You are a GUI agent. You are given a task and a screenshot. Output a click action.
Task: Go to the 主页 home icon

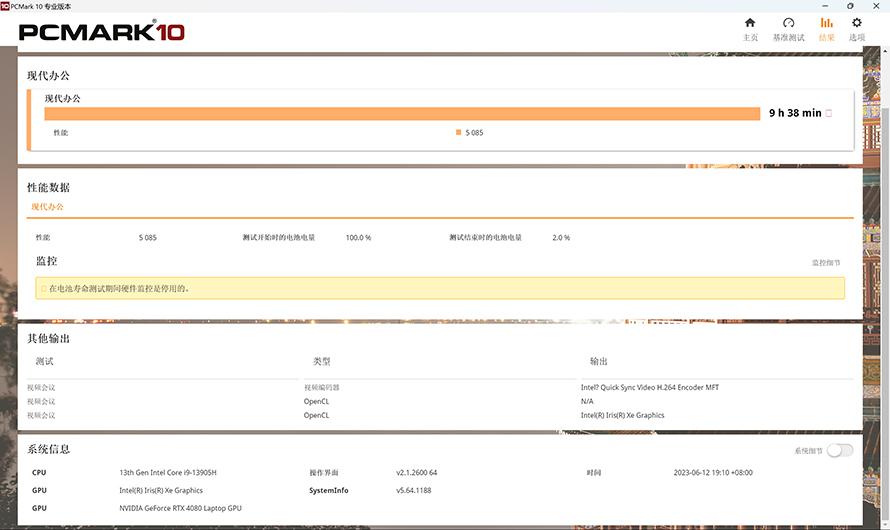(x=750, y=23)
